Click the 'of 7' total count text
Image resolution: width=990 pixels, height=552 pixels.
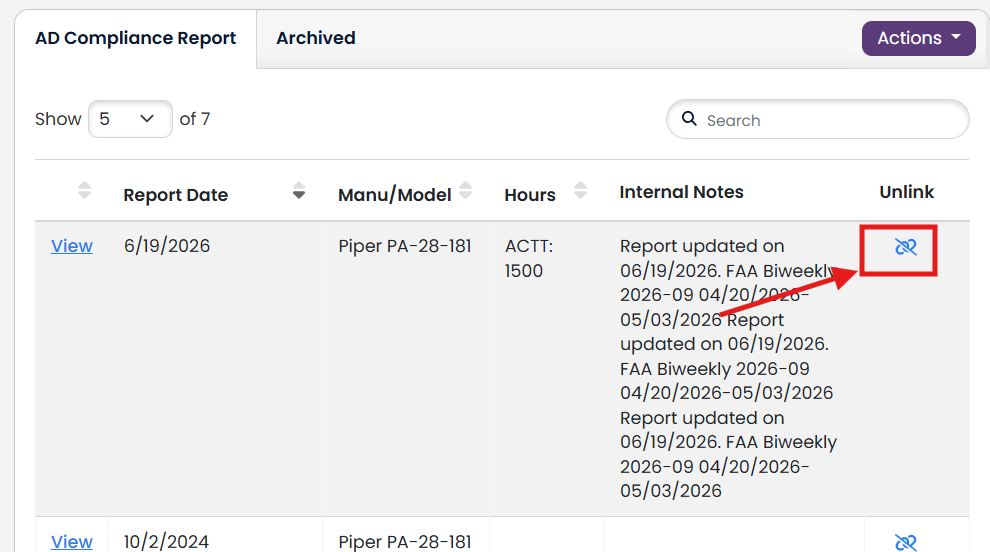(194, 119)
